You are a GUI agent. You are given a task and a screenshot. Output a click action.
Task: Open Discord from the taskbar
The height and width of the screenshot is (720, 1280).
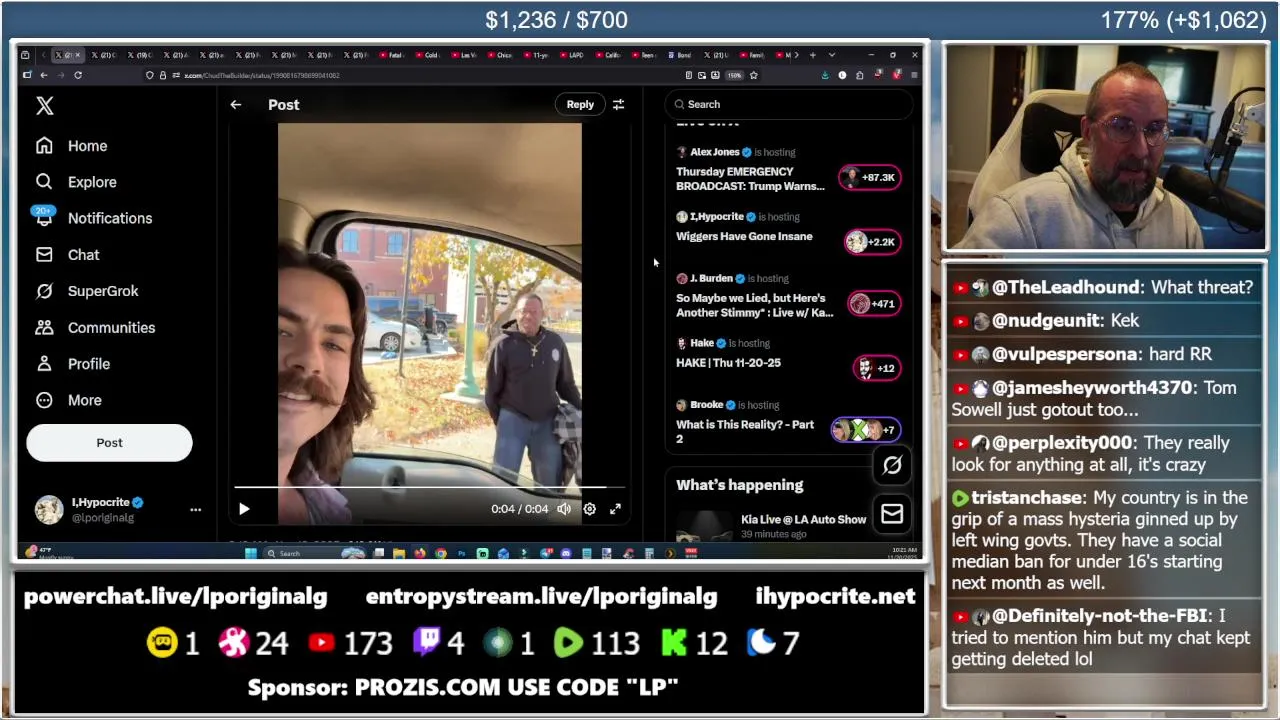[566, 553]
